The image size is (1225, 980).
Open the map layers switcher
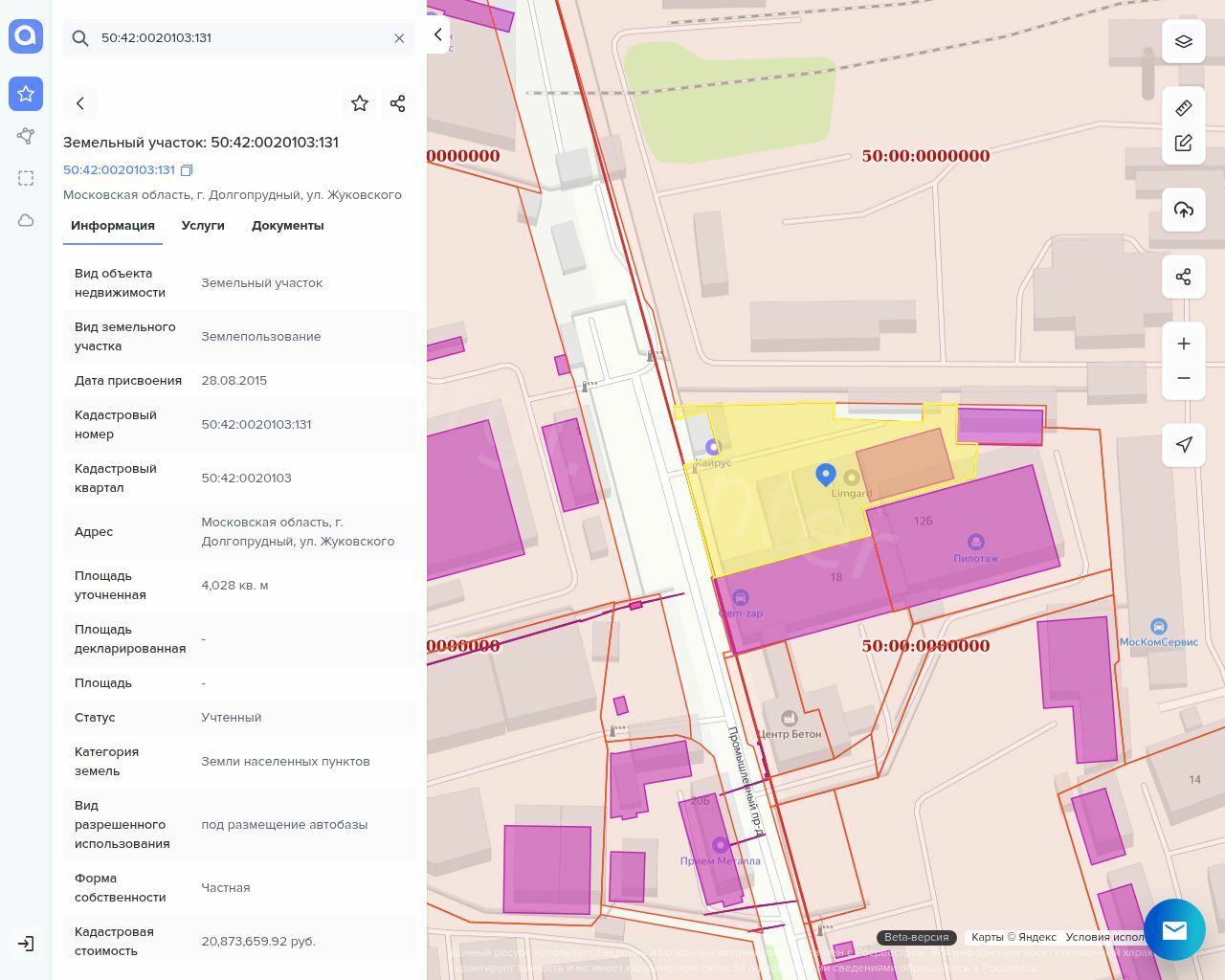[1184, 41]
